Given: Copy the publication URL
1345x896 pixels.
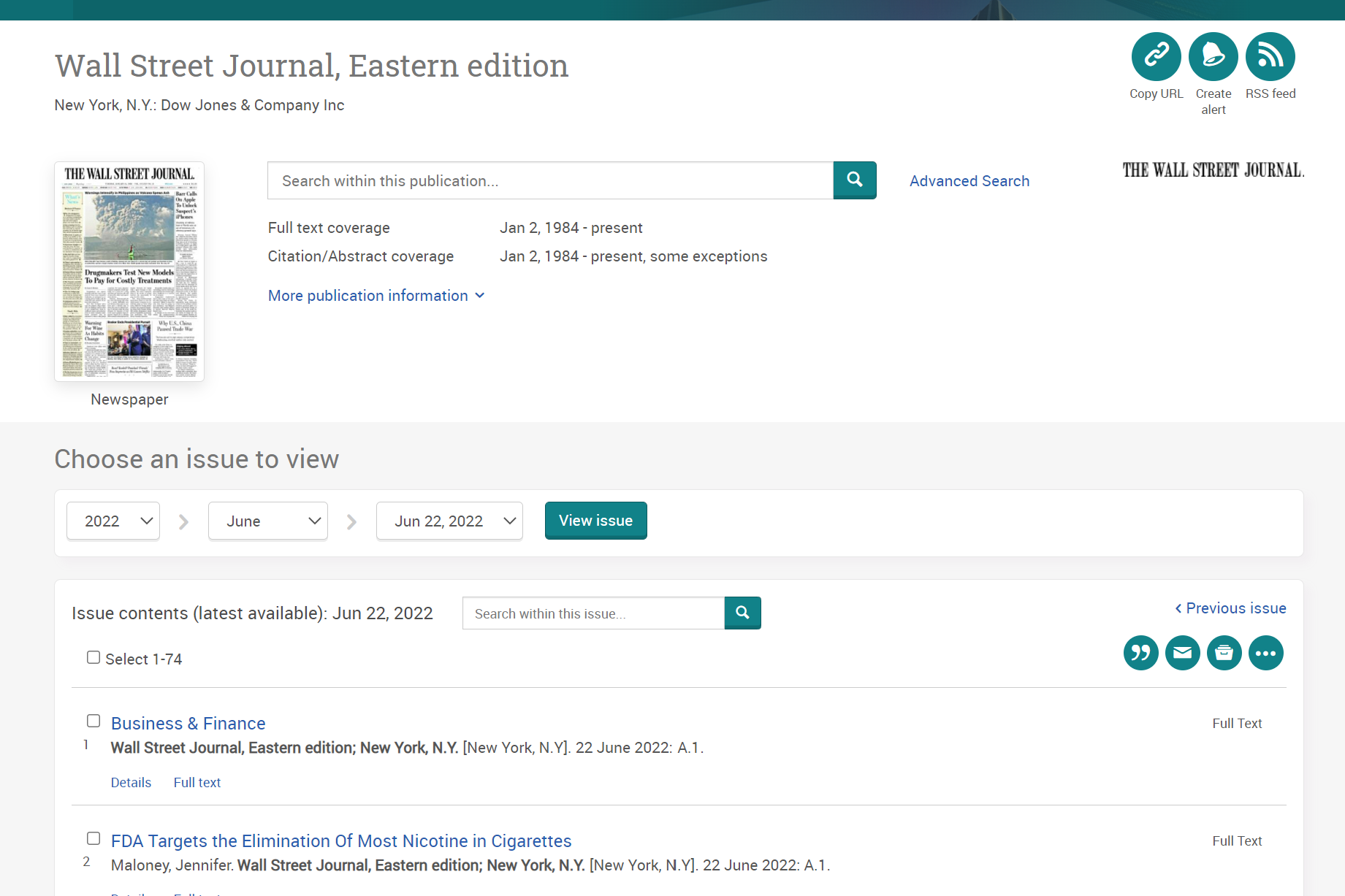Looking at the screenshot, I should pyautogui.click(x=1156, y=56).
